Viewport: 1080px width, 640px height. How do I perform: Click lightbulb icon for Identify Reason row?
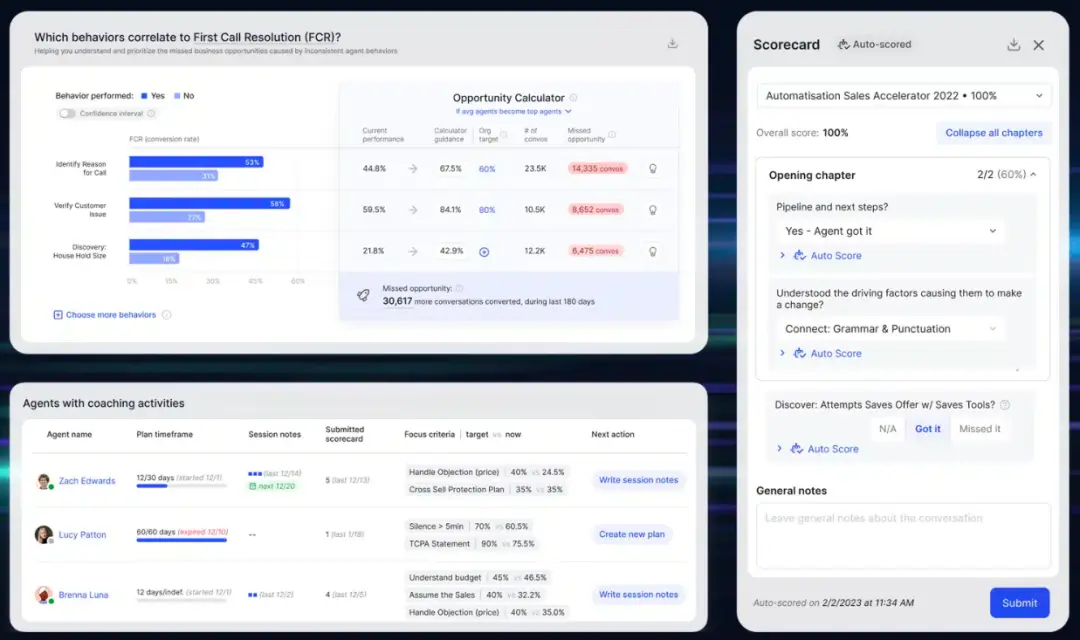653,169
